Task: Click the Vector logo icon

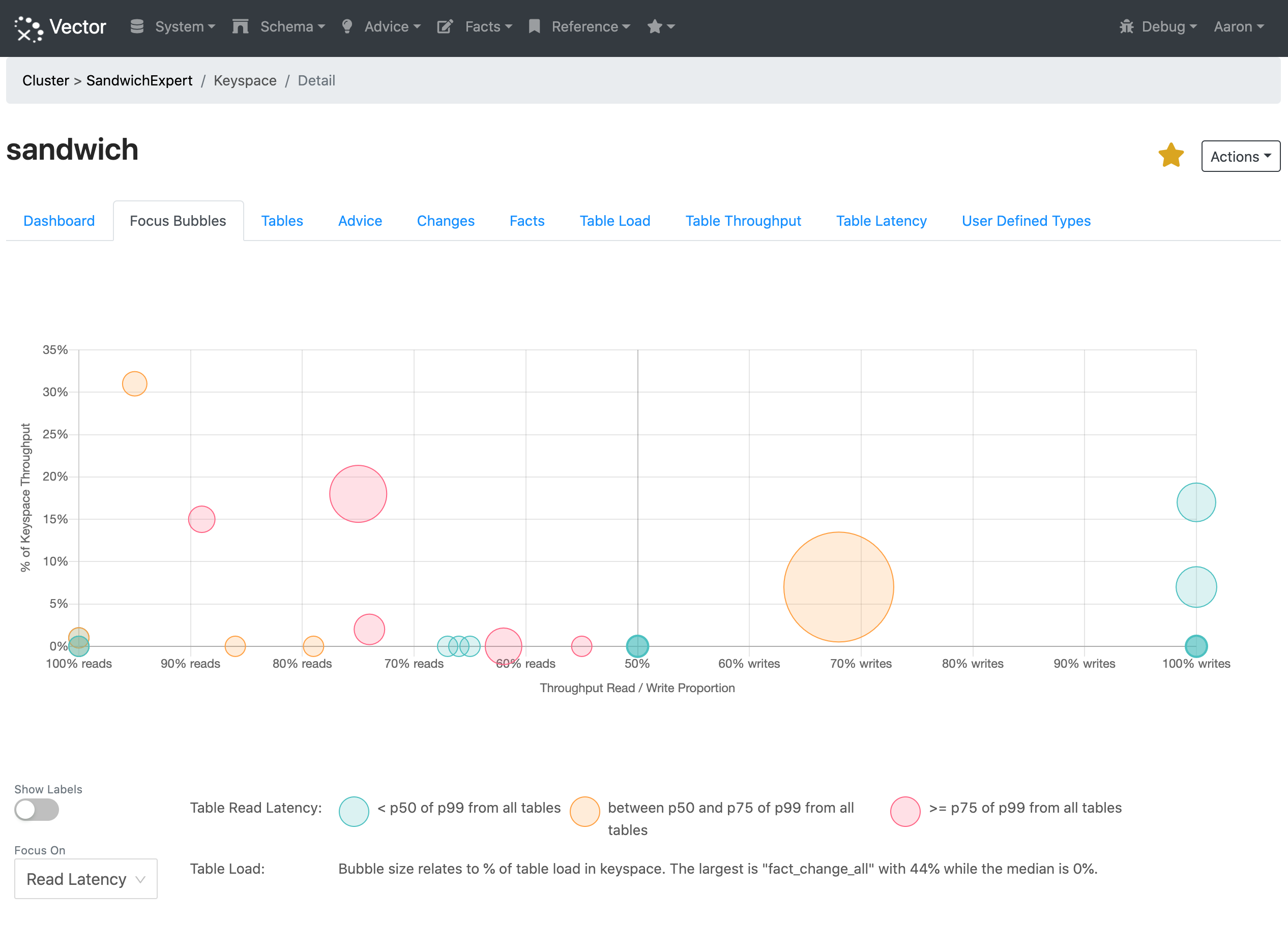Action: click(28, 27)
